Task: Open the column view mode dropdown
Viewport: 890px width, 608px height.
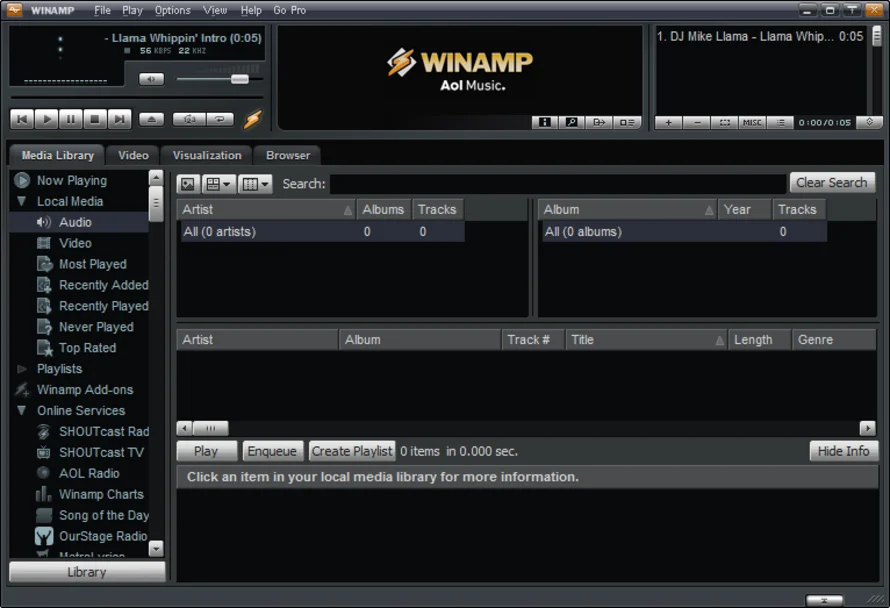Action: coord(256,184)
